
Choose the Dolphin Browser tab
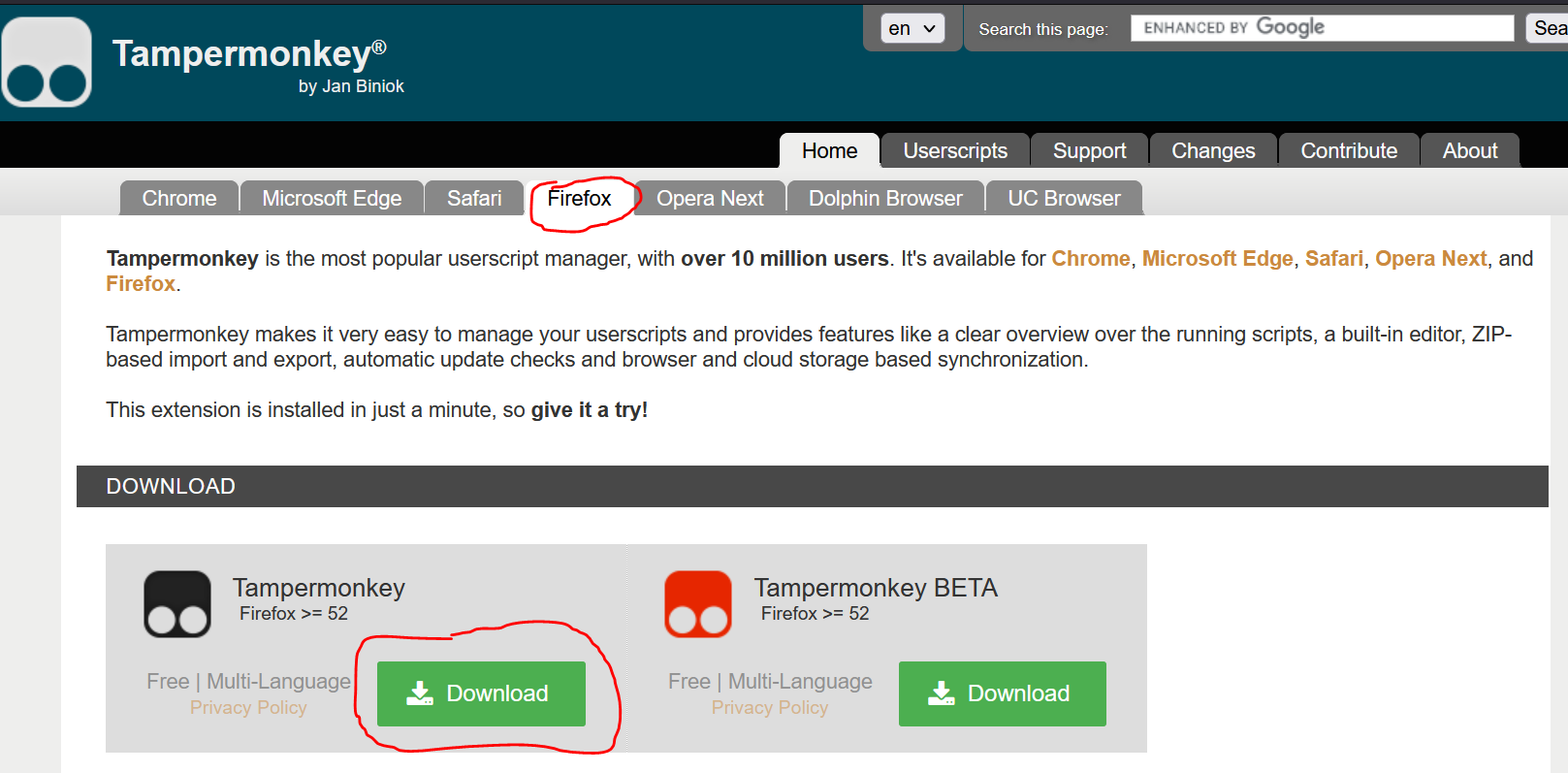point(885,199)
